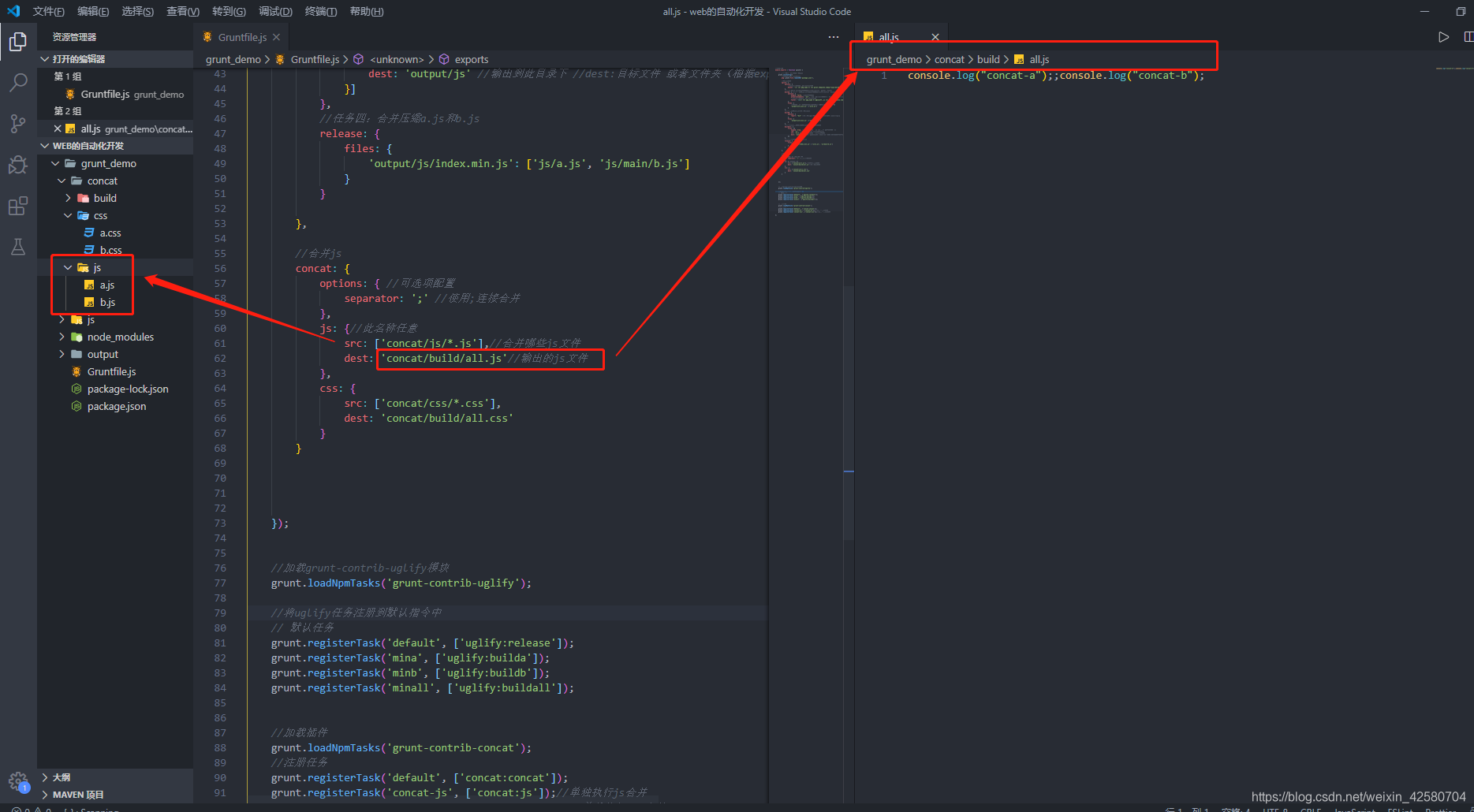This screenshot has width=1474, height=812.
Task: Click exports breadcrumb in left editor
Action: [472, 59]
